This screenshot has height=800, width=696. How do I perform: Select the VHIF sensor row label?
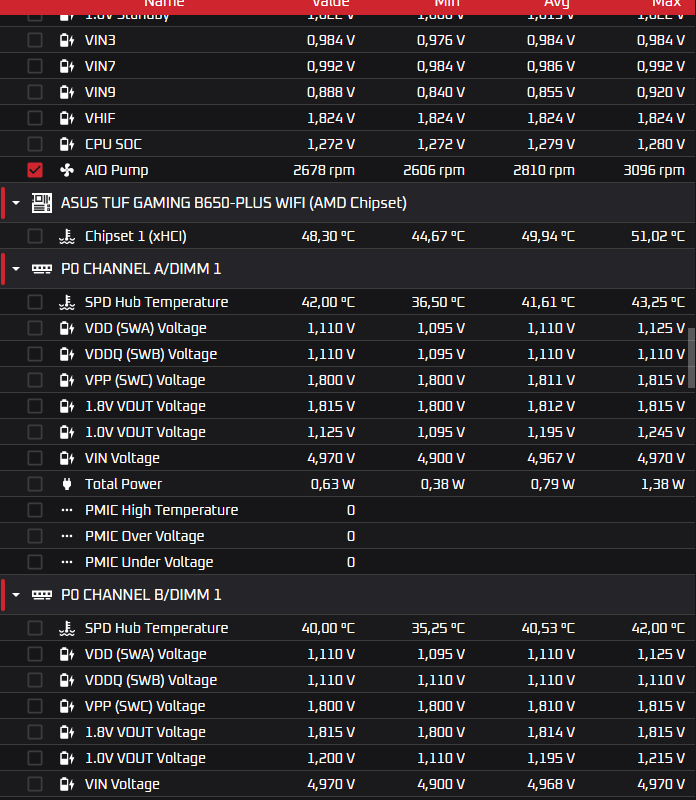coord(100,118)
